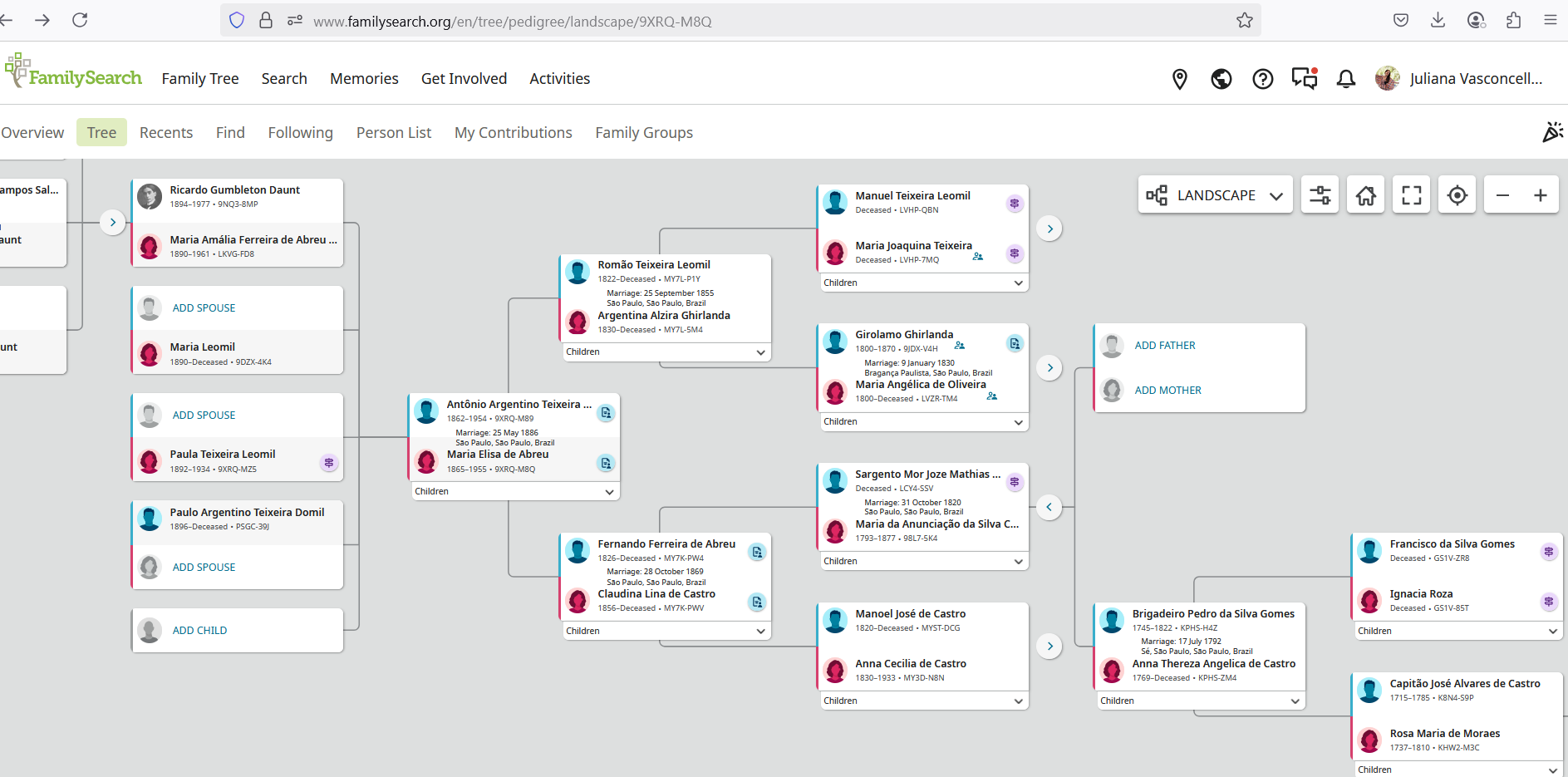Click record hint icon for Girolamo Ghirlanda
The width and height of the screenshot is (1568, 777).
pos(1015,343)
